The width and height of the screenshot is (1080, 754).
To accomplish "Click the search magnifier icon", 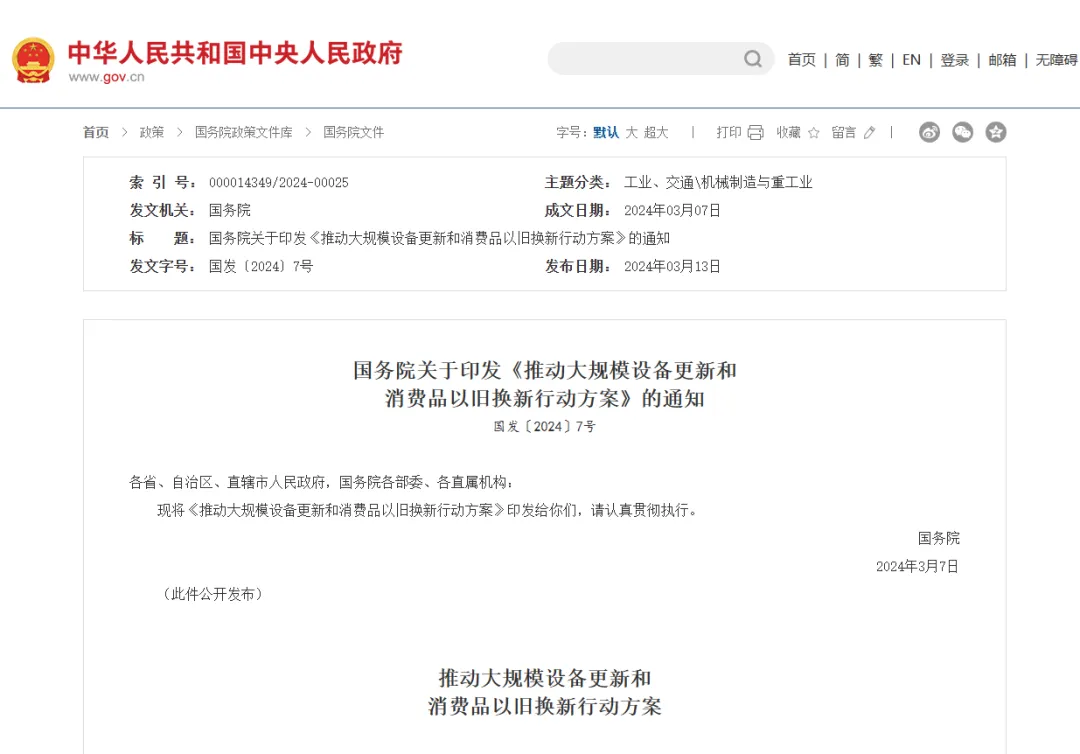I will (x=753, y=59).
